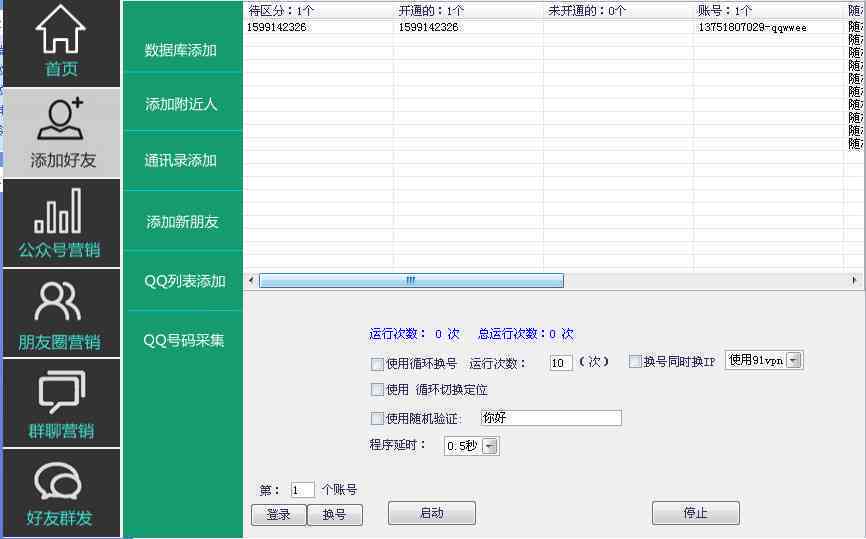The image size is (866, 539).
Task: Click the 启动 start button
Action: 432,513
